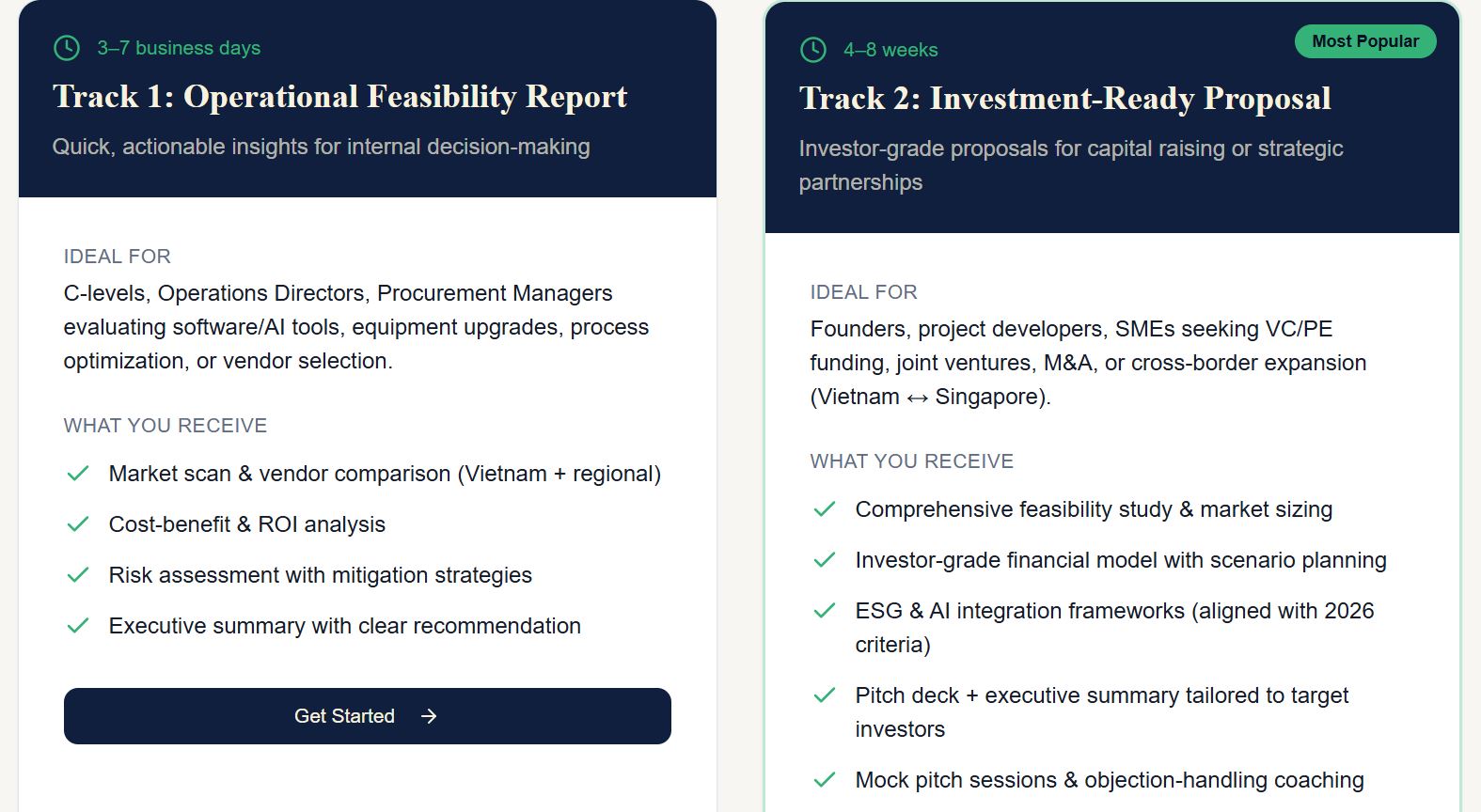Click the Most Popular badge
The width and height of the screenshot is (1481, 812).
[1365, 41]
